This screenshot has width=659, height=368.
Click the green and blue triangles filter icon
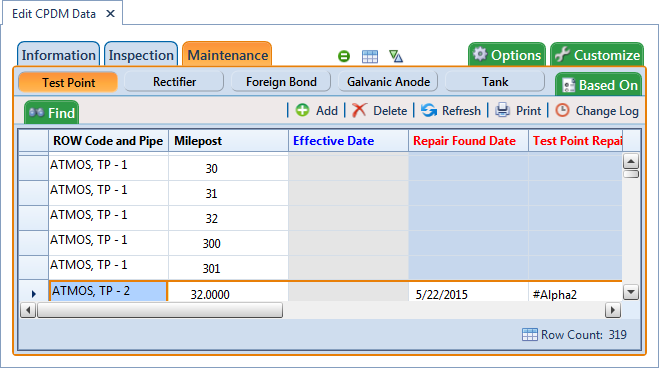click(396, 56)
